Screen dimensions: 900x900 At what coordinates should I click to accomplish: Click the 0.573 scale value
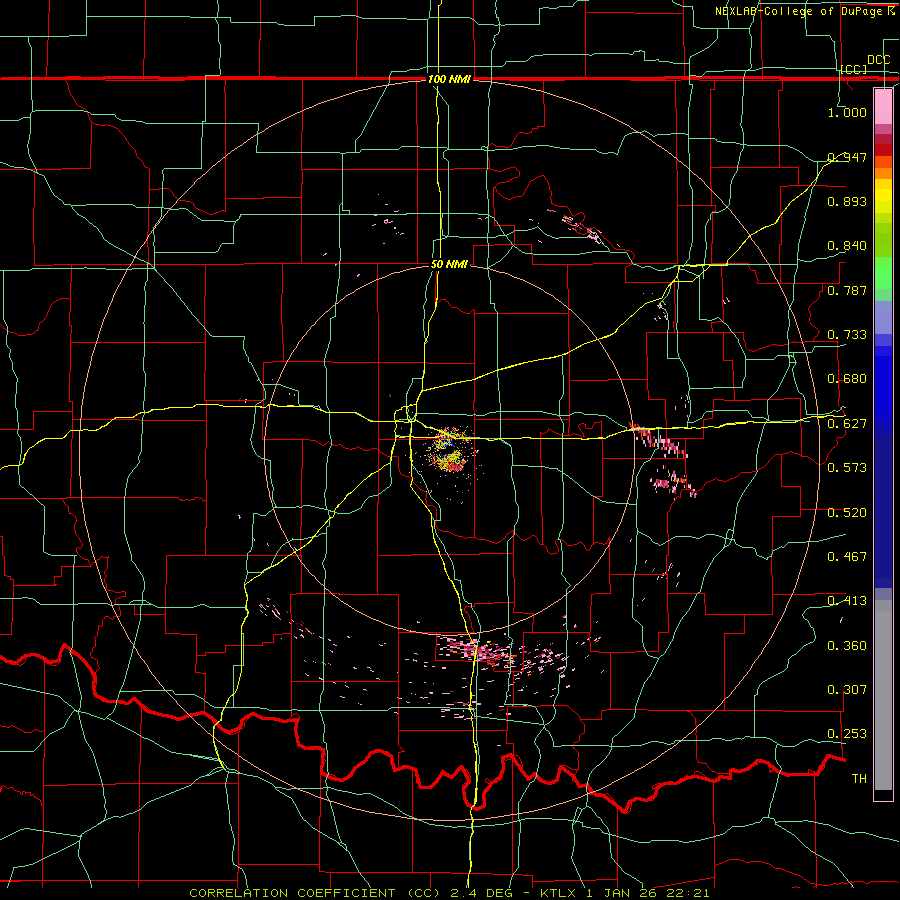coord(847,468)
